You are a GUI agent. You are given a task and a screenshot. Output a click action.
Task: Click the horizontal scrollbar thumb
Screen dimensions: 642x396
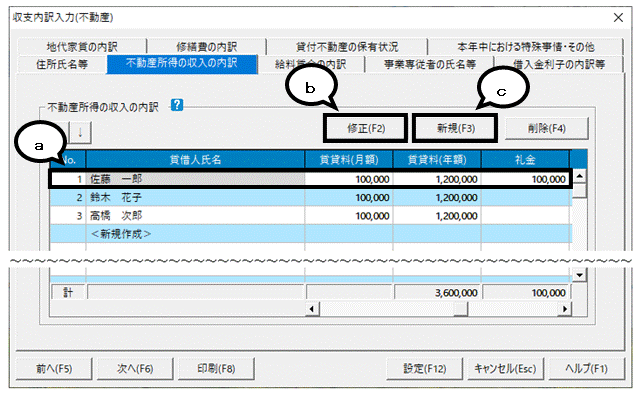click(461, 309)
